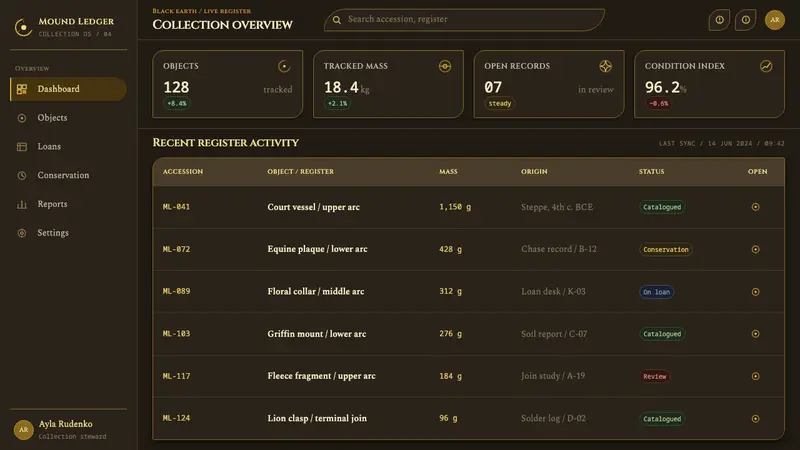
Task: Click the Conservation status badge for ML-072
Action: click(x=665, y=249)
